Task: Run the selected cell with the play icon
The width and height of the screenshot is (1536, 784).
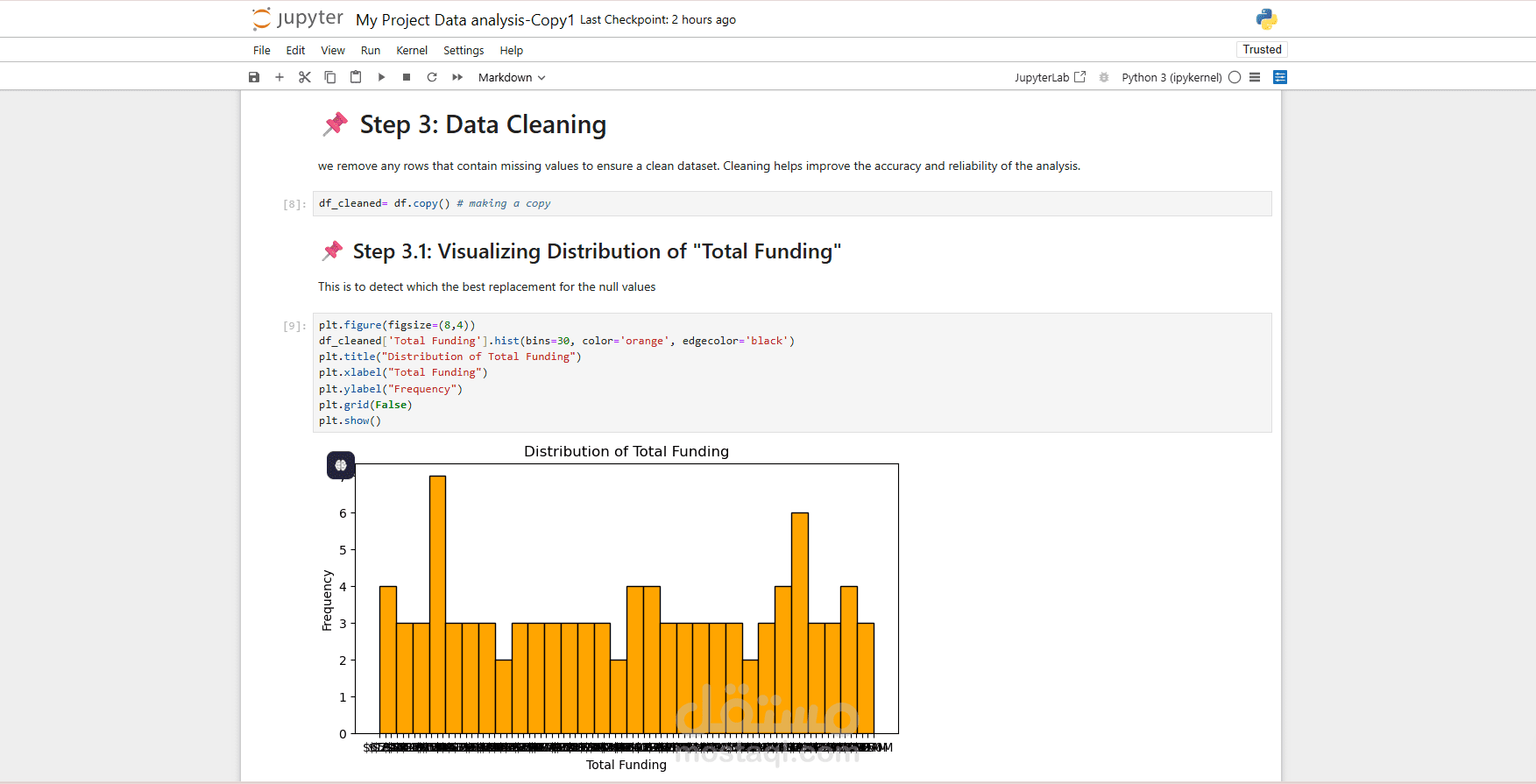Action: tap(381, 77)
